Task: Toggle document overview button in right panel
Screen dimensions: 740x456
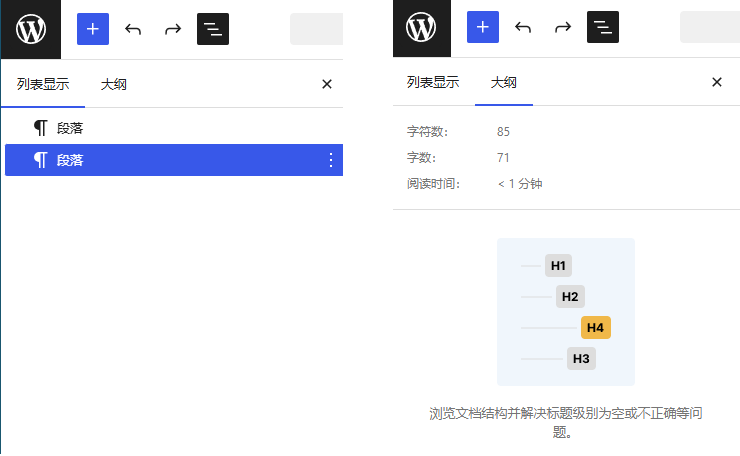Action: 603,27
